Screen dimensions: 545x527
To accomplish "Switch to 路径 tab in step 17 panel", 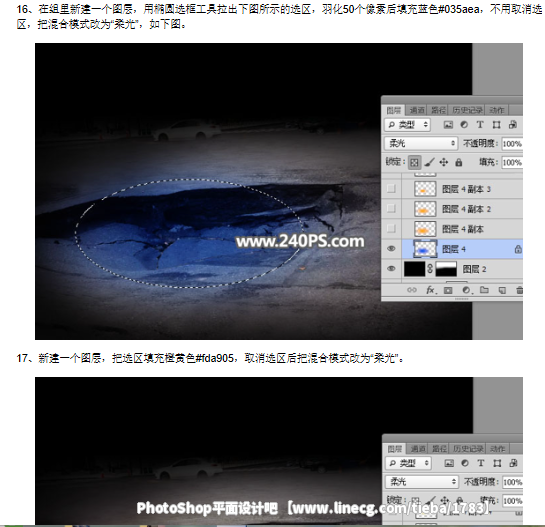I will (439, 449).
